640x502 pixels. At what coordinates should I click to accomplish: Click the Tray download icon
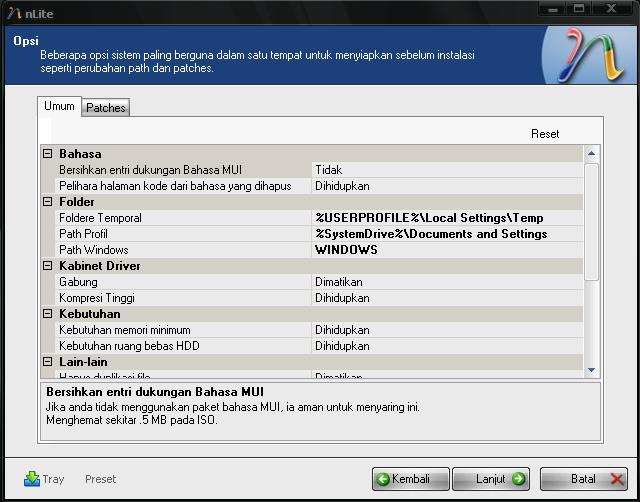[x=32, y=478]
